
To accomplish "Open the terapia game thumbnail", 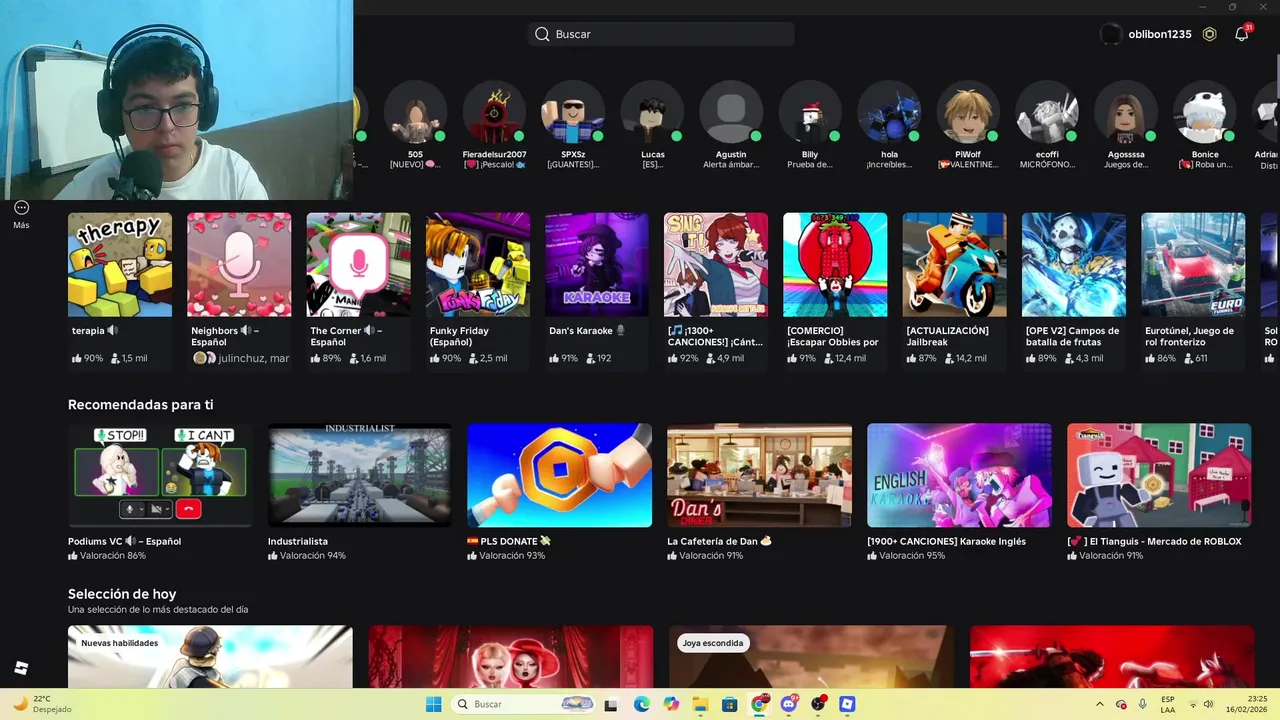I will [x=120, y=265].
